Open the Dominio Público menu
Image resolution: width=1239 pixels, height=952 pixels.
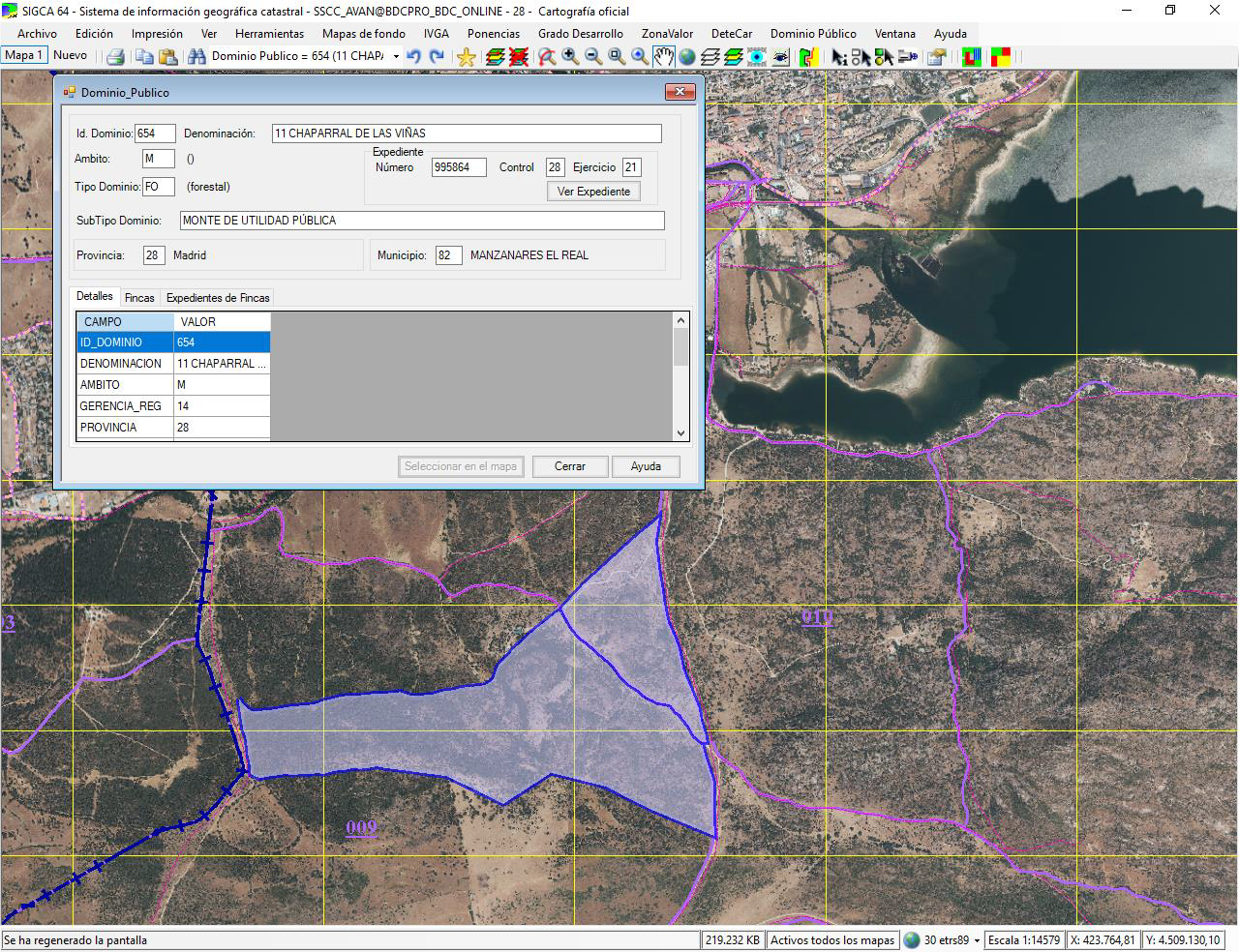click(812, 33)
